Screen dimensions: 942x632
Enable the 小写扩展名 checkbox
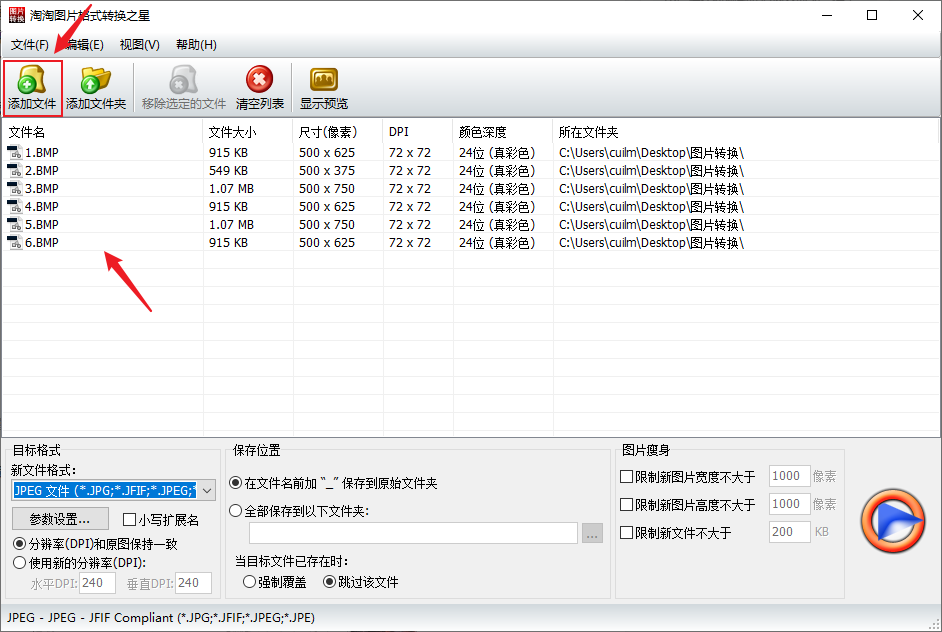129,520
